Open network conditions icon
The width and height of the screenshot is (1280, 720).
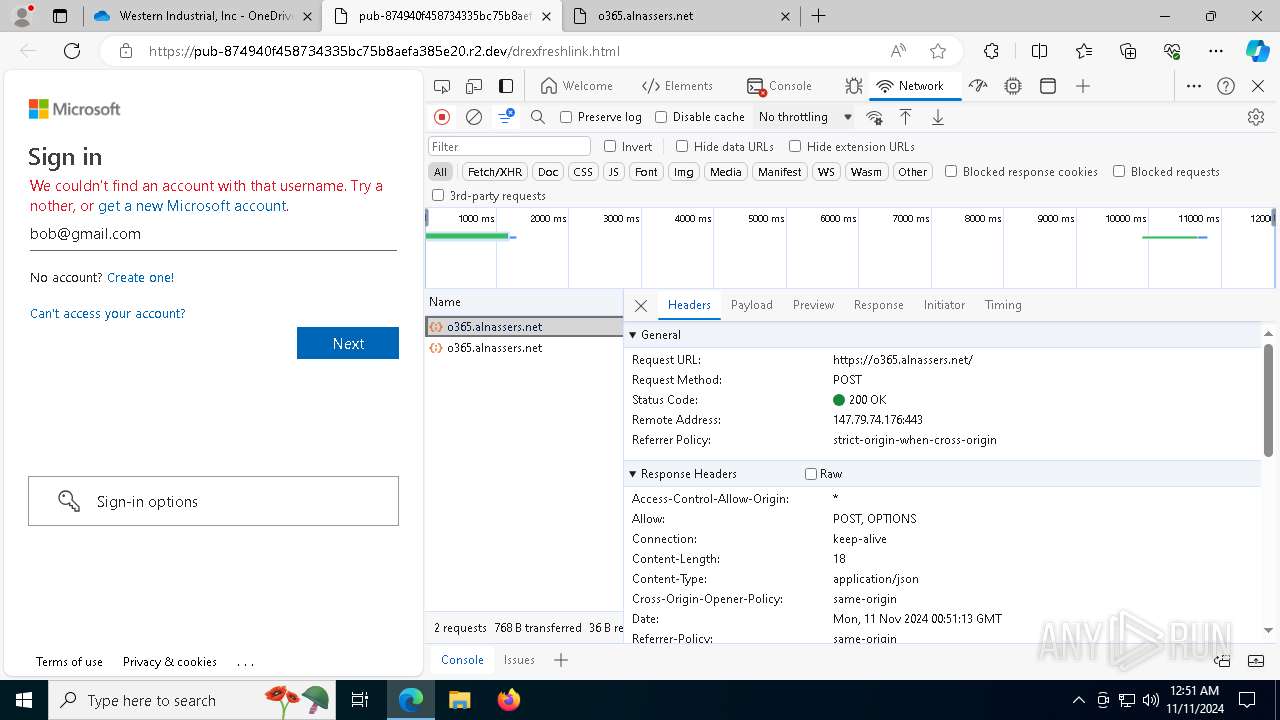(874, 117)
